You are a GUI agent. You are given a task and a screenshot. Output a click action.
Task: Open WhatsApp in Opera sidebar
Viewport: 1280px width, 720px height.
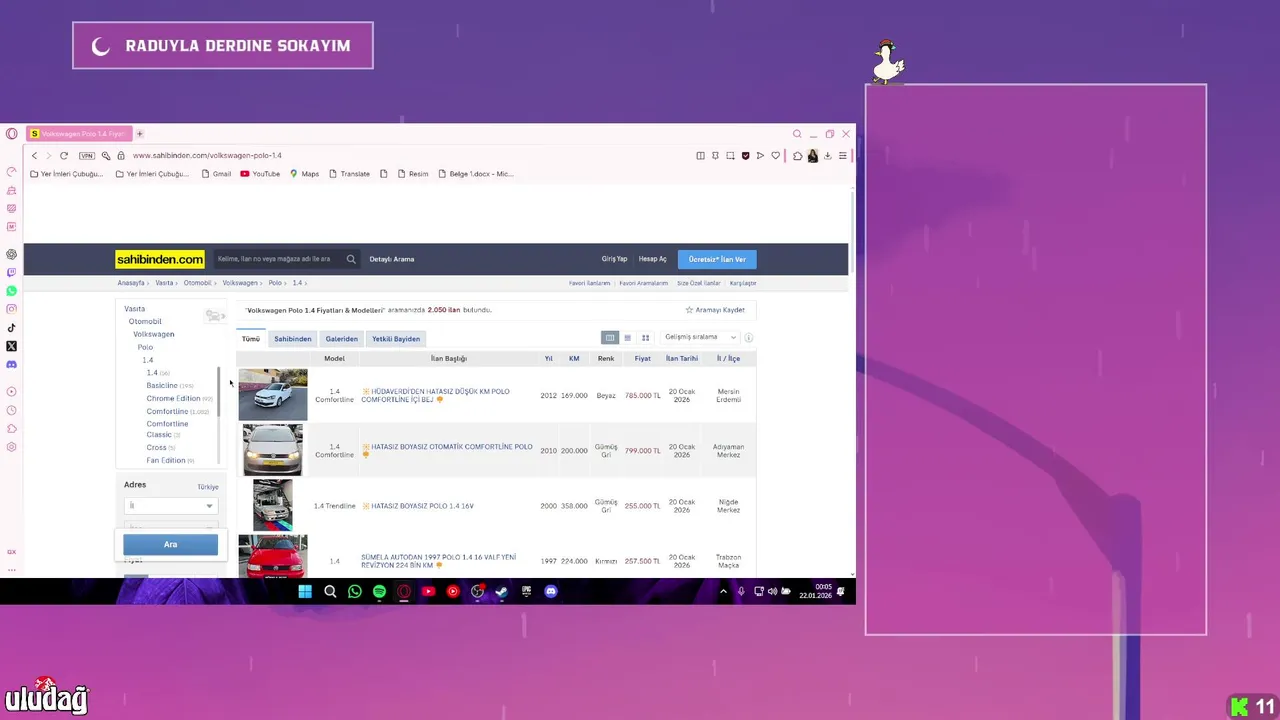click(x=11, y=291)
